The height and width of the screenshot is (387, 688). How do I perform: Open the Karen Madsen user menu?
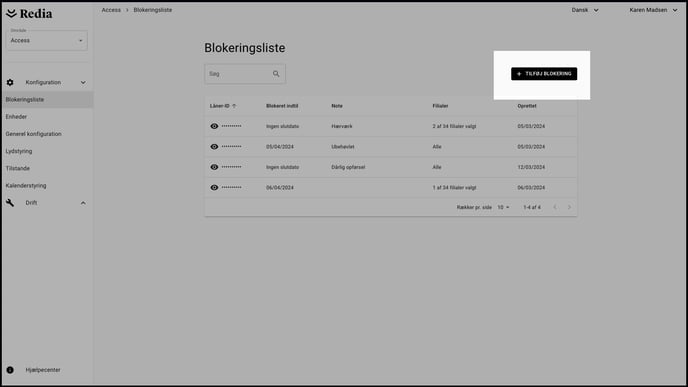tap(653, 10)
